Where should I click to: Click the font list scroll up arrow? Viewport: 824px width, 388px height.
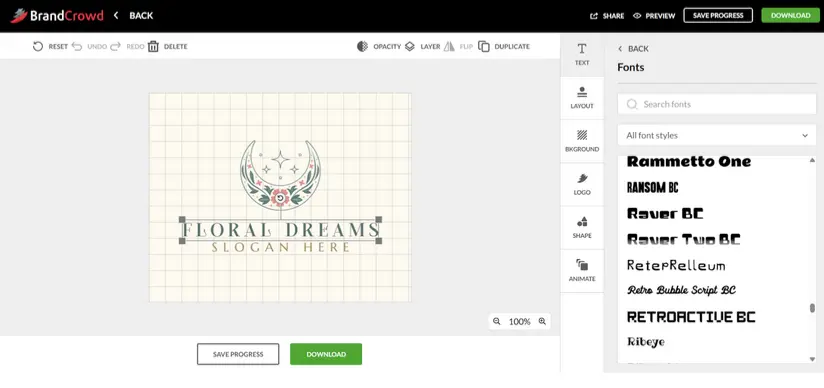[812, 160]
